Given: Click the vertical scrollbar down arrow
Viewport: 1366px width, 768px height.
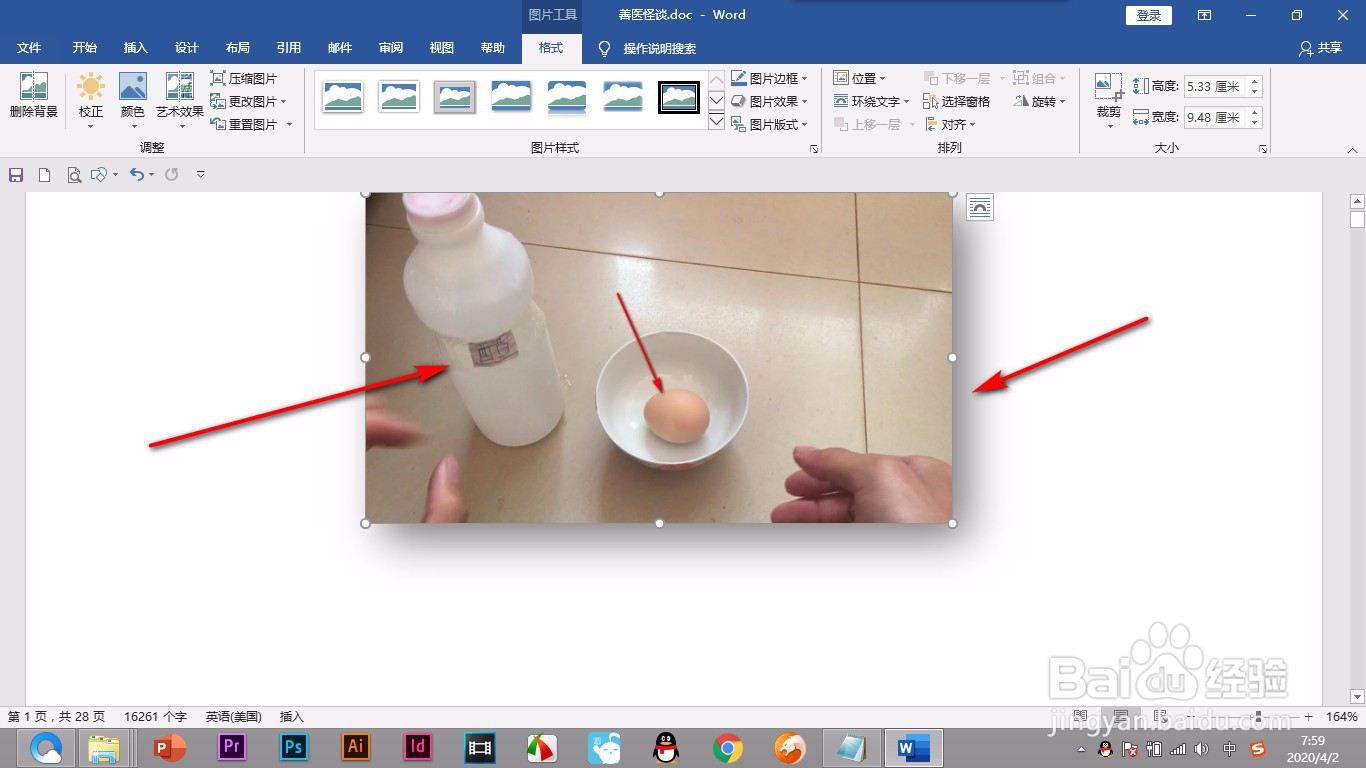Looking at the screenshot, I should tap(1357, 696).
